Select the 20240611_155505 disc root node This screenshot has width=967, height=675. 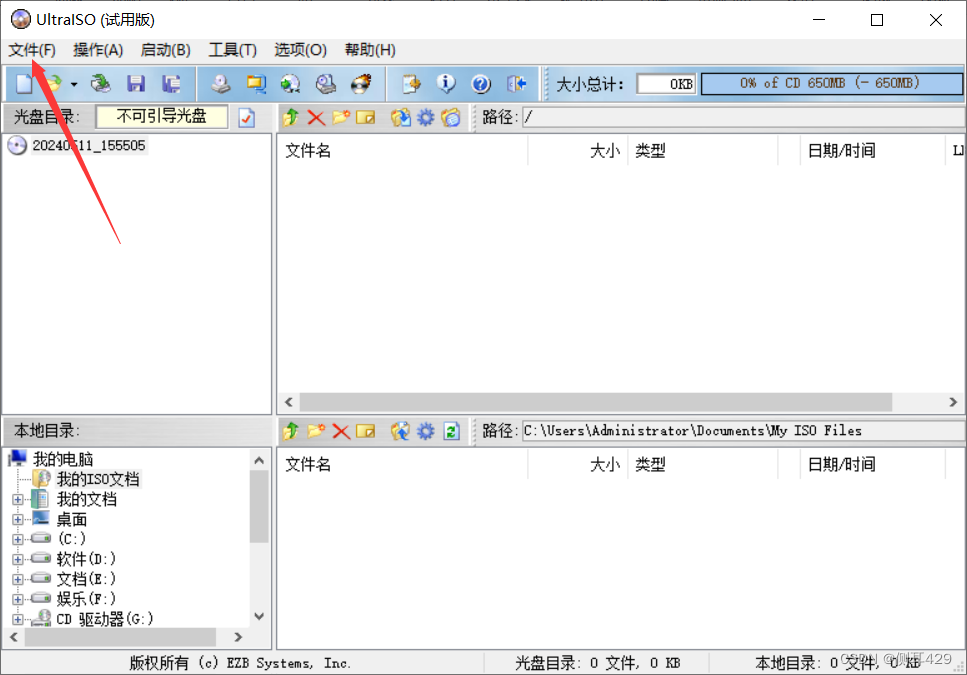[x=88, y=145]
